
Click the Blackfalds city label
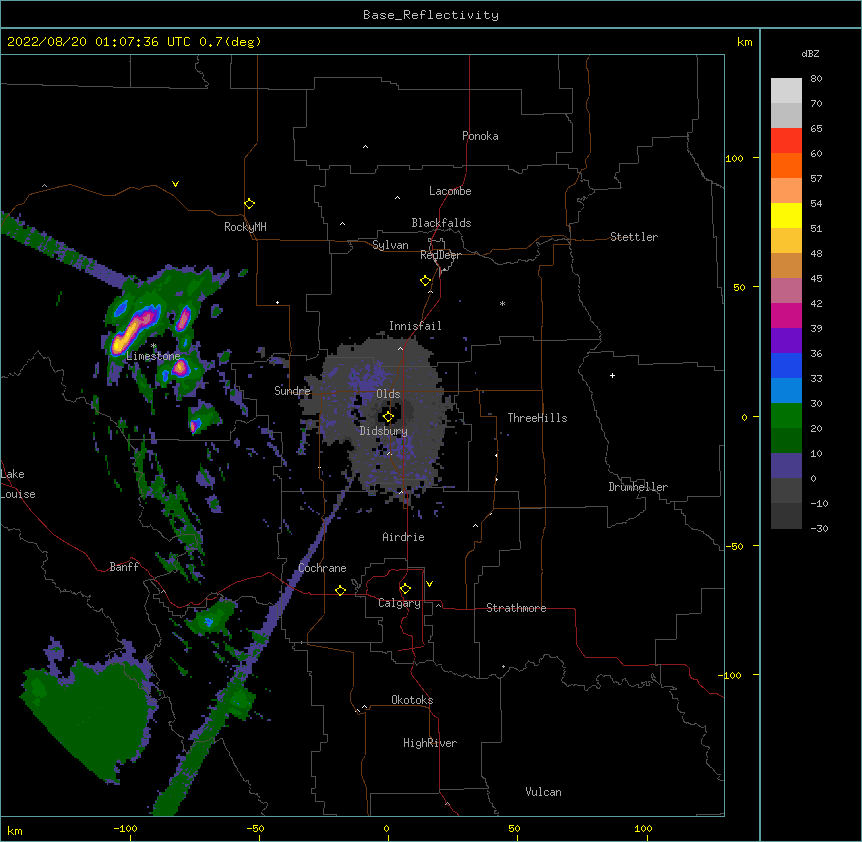click(x=441, y=223)
